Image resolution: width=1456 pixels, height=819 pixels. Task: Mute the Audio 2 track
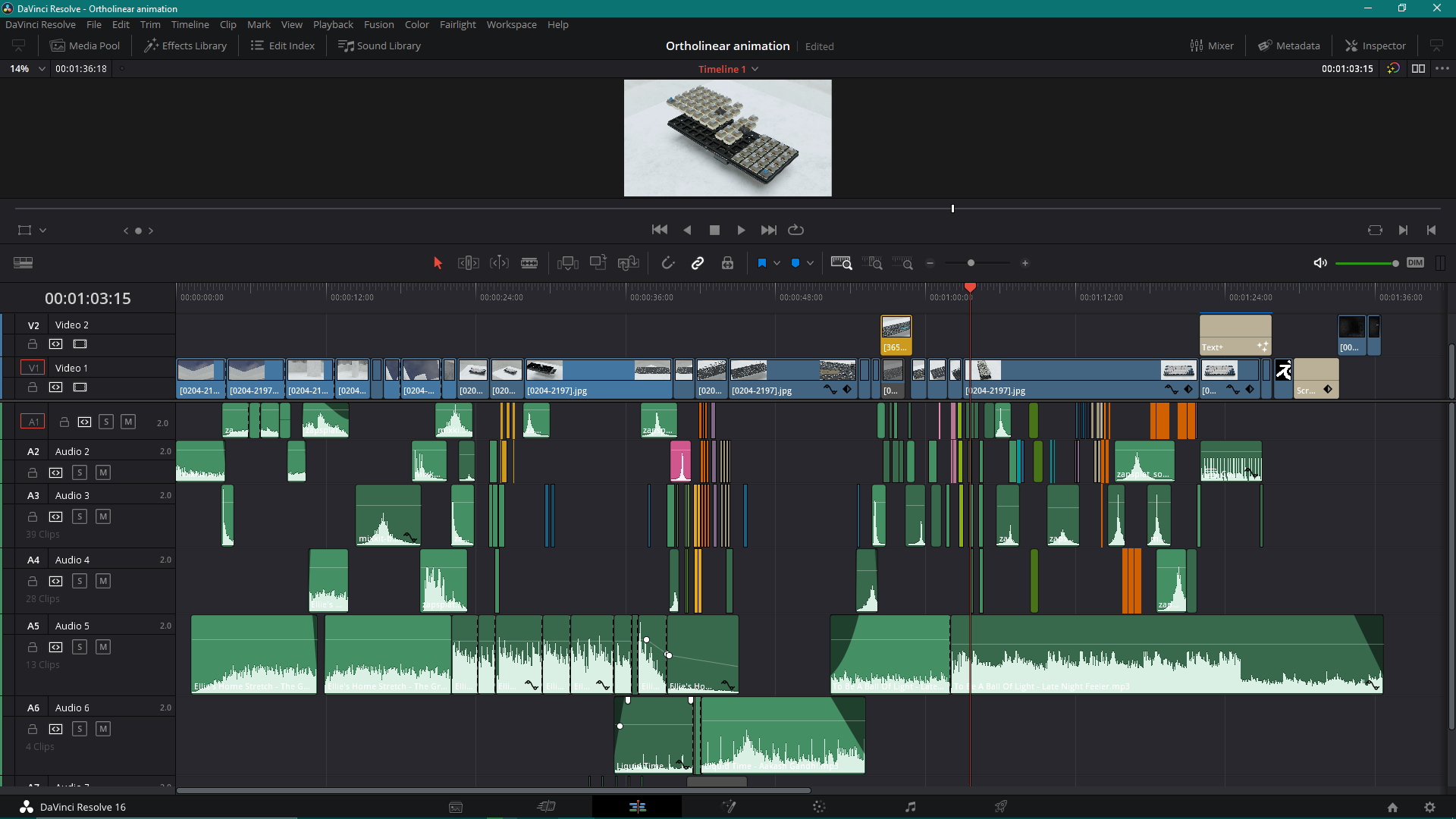pos(103,472)
